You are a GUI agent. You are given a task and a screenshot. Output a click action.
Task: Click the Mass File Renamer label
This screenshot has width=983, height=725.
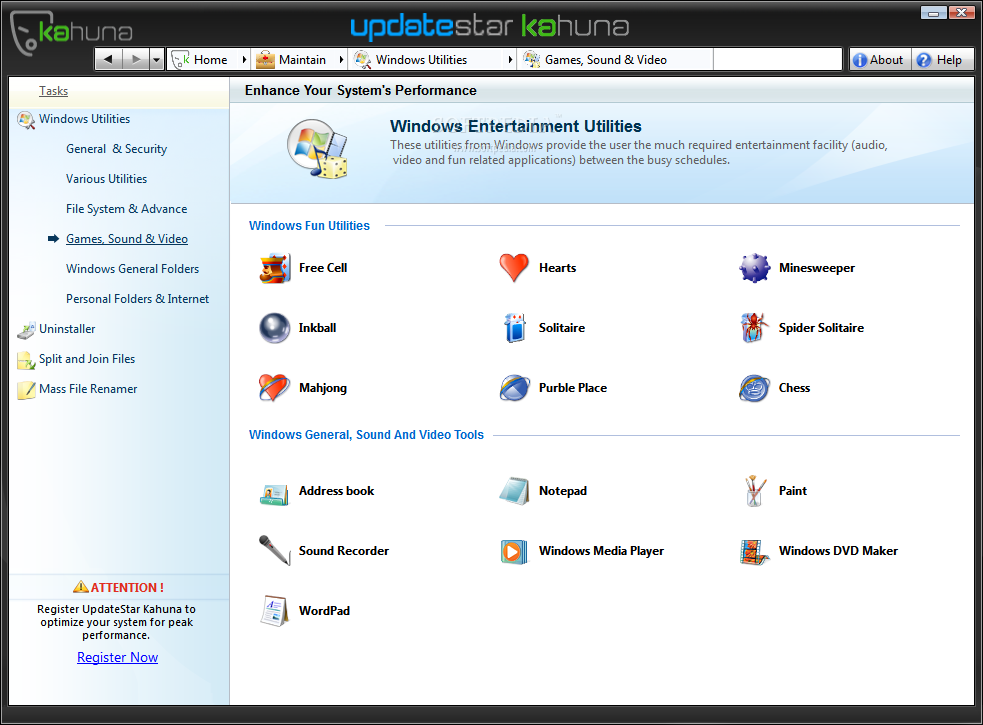point(88,389)
